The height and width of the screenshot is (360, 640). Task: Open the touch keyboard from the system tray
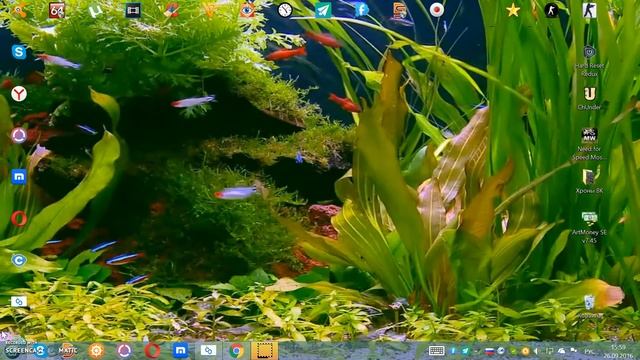436,351
